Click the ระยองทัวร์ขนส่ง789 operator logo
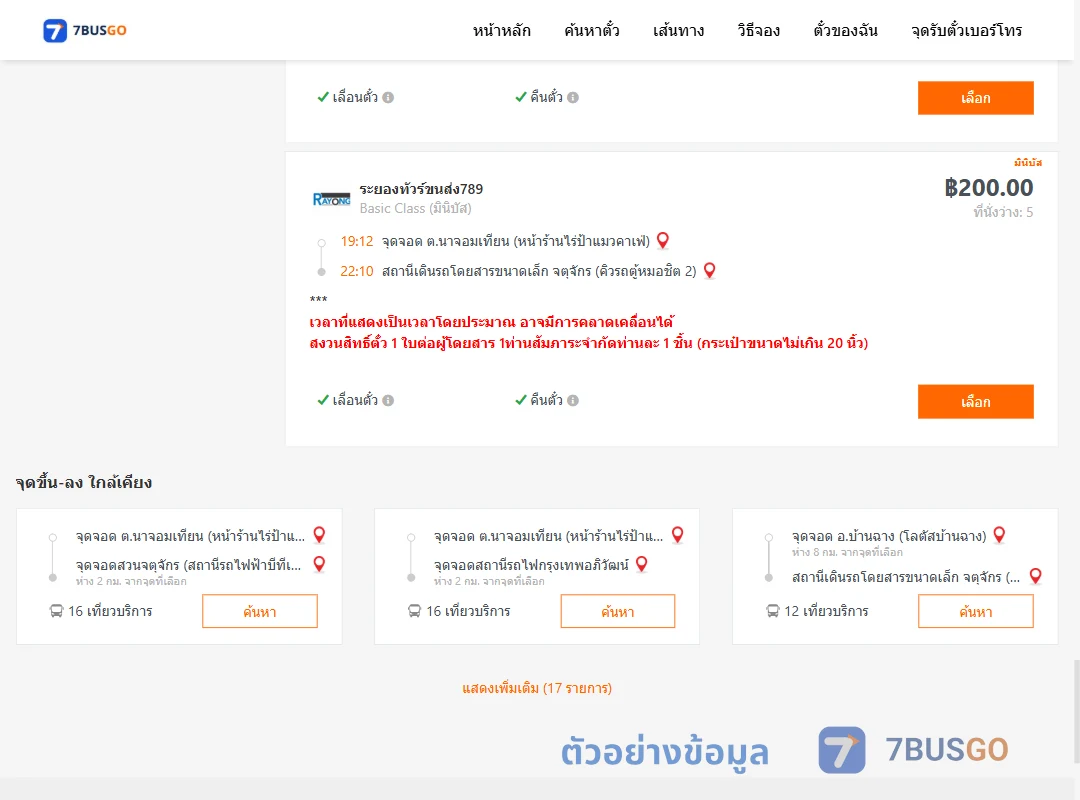This screenshot has width=1080, height=800. 331,199
